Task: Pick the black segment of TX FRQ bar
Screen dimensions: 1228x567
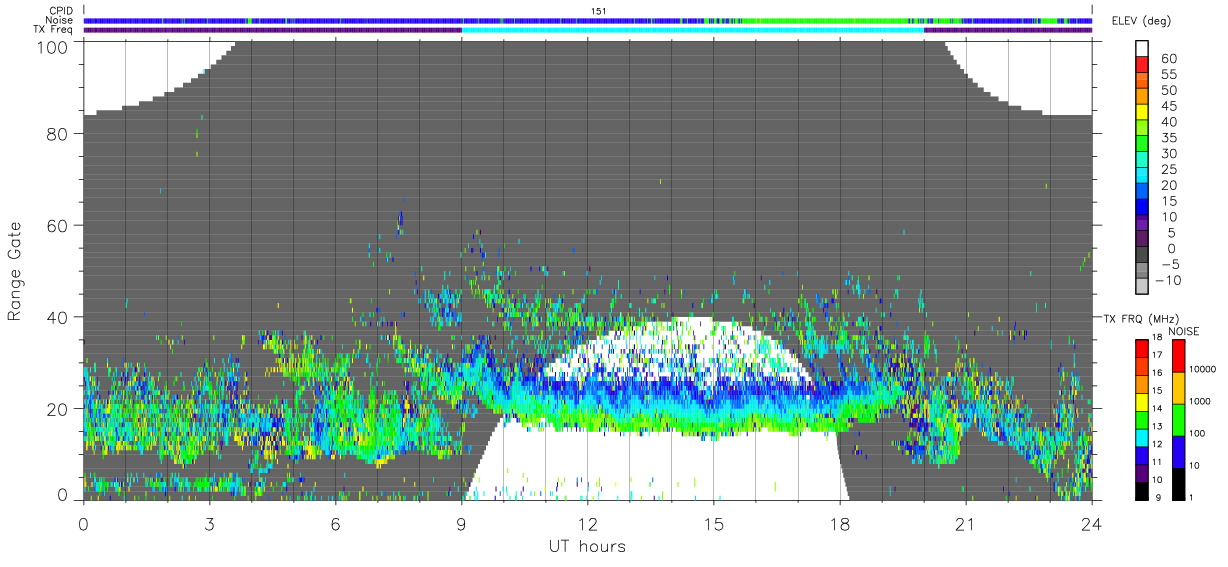Action: 1142,491
